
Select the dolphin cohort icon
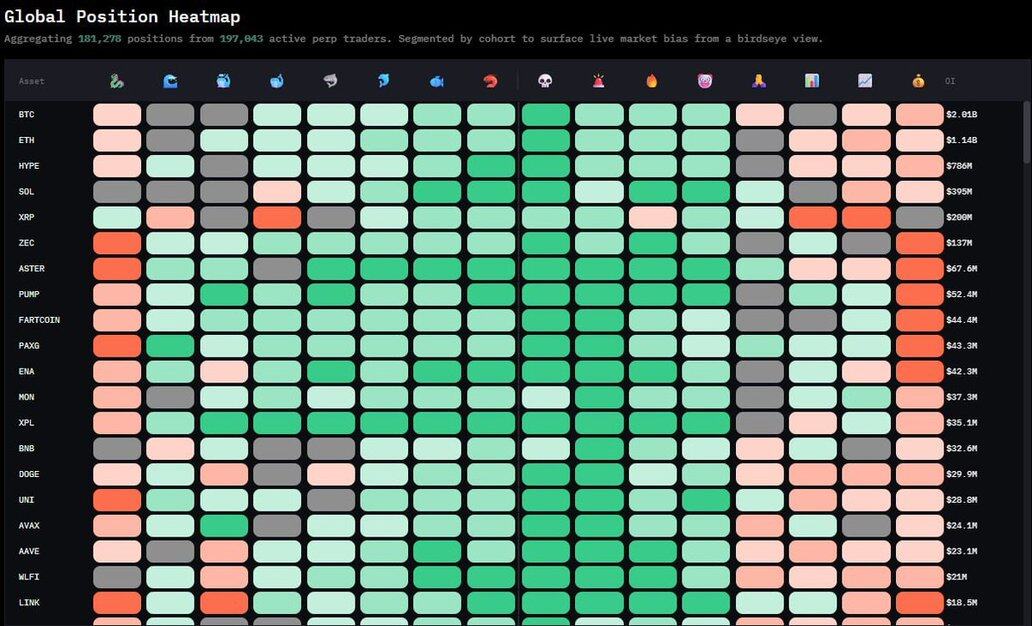(384, 81)
